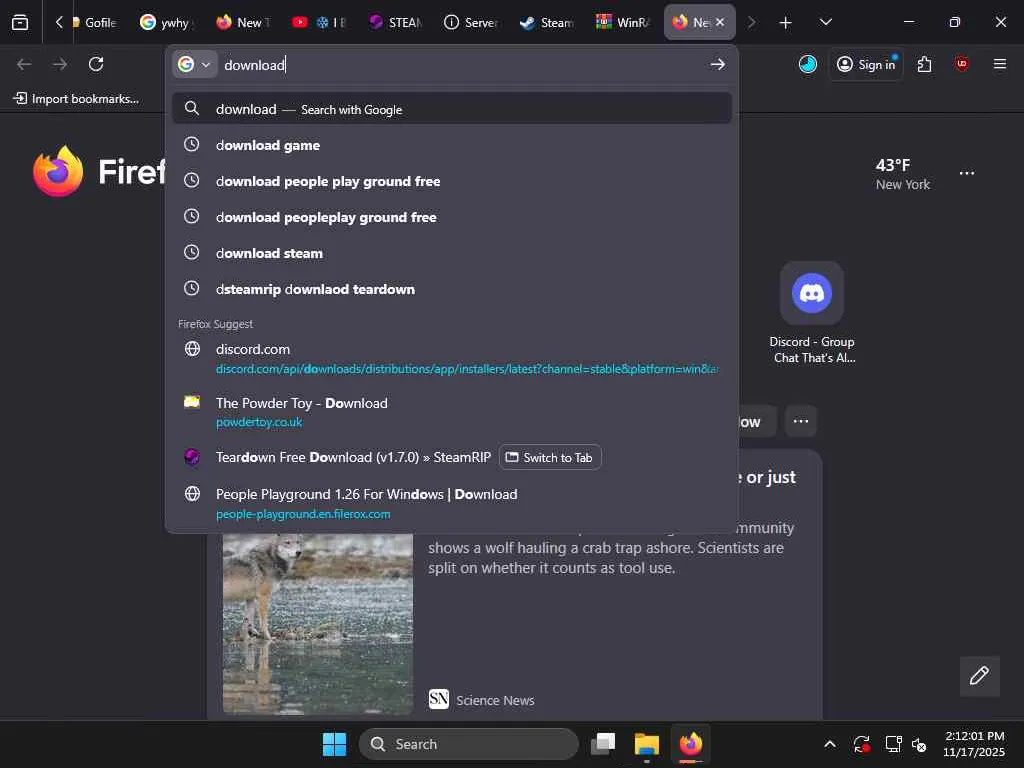Viewport: 1024px width, 768px height.
Task: Open the Windows Start menu
Action: (x=334, y=744)
